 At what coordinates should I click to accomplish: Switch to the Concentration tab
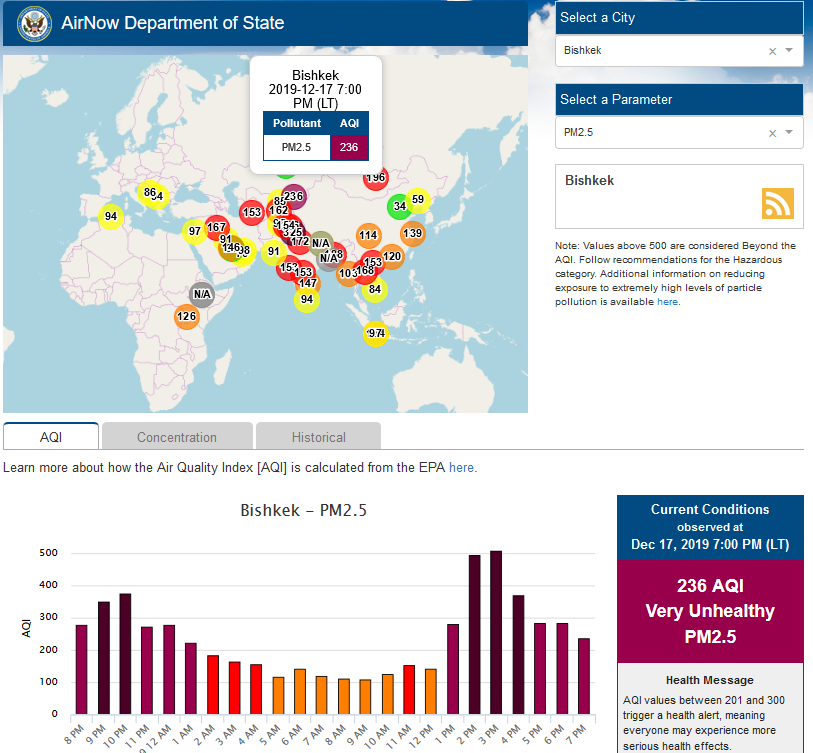[x=177, y=437]
